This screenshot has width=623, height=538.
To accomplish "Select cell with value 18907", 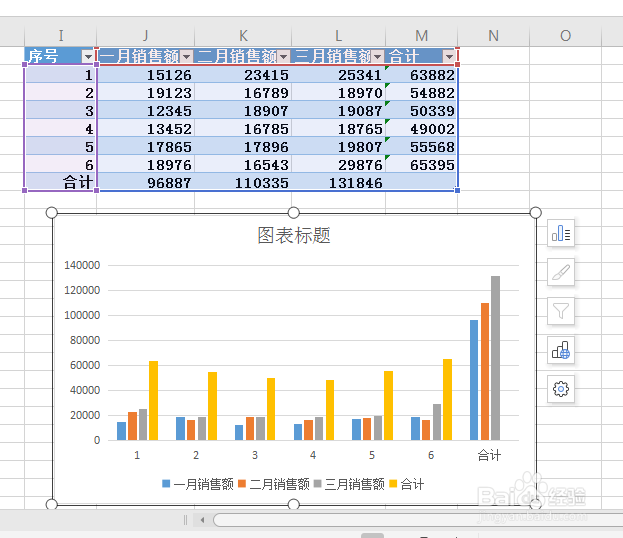I will [243, 110].
